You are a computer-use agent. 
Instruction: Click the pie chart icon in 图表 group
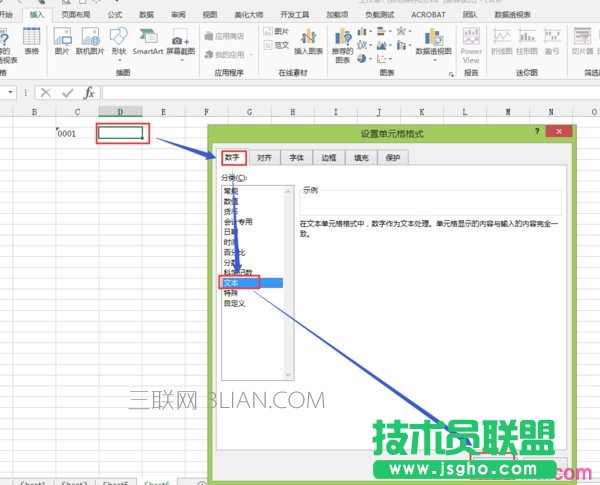tap(362, 59)
